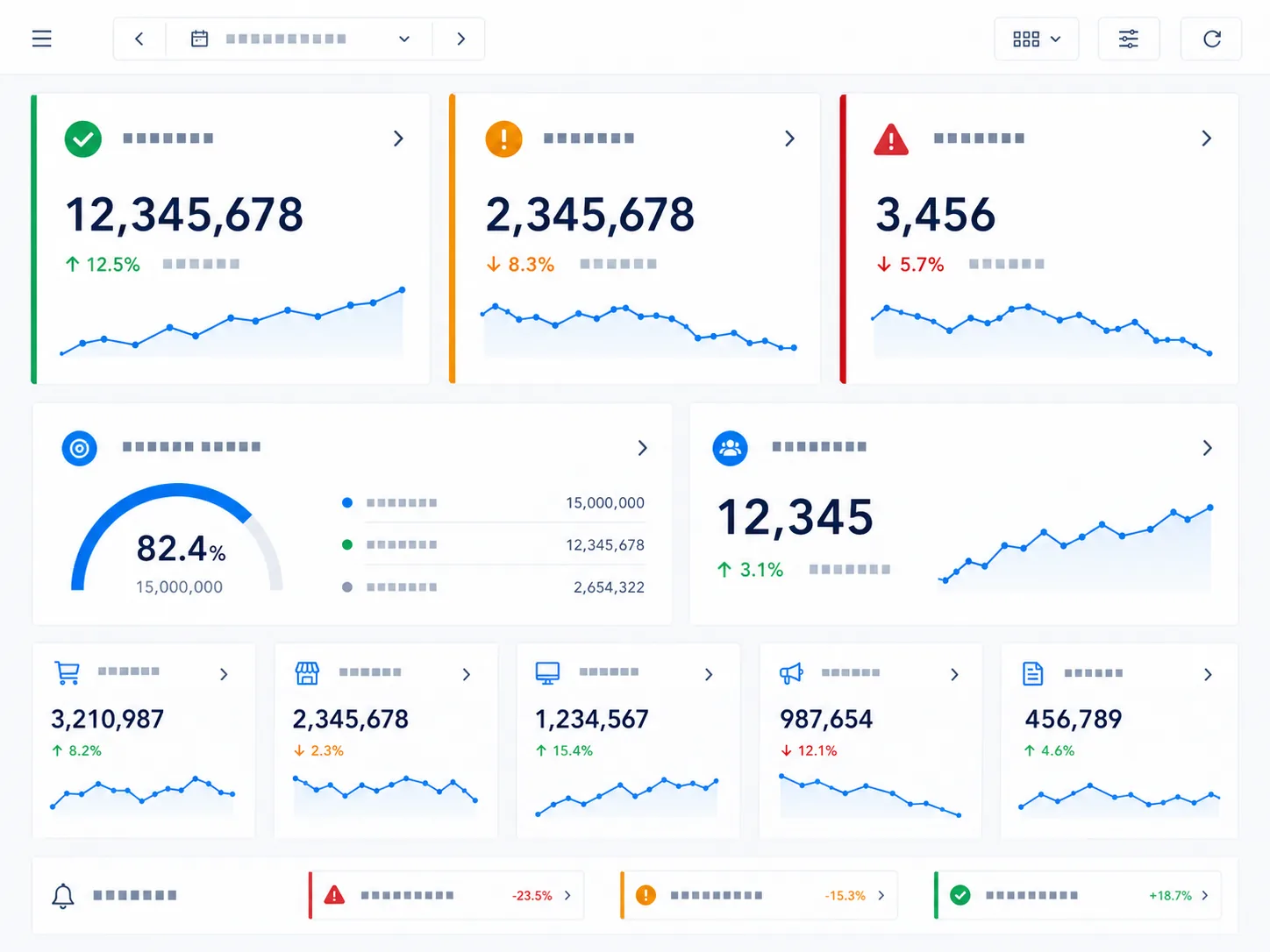Expand the 1,234,567 card
This screenshot has height=952, width=1270.
709,674
